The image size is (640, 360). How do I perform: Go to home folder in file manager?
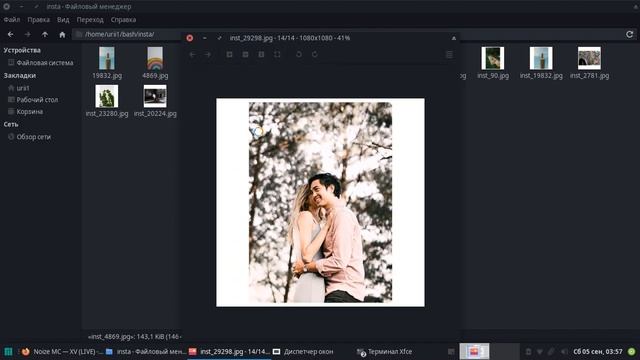62,35
